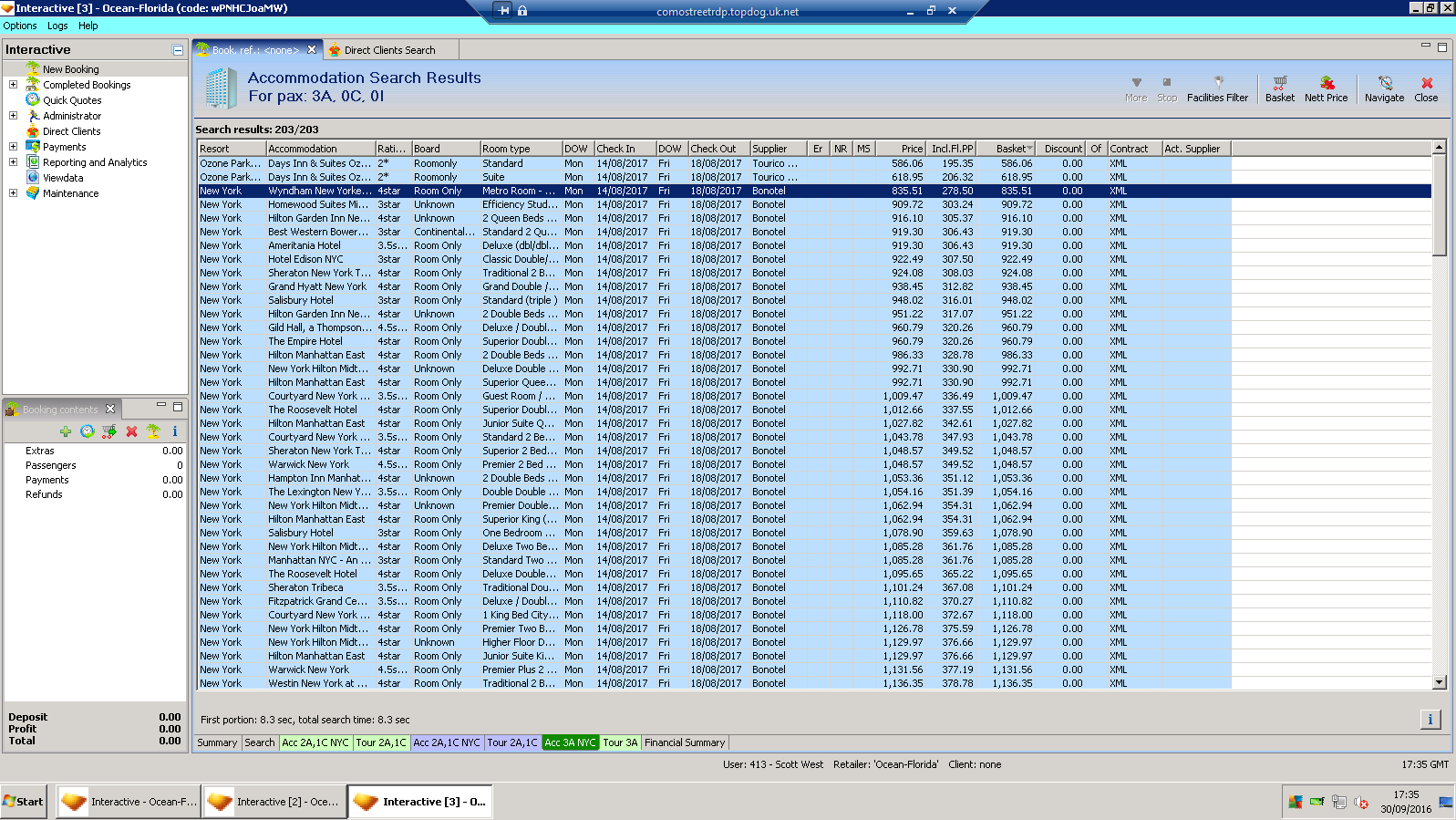Click pin icon in remote session bar
This screenshot has height=820, width=1456.
coord(503,11)
